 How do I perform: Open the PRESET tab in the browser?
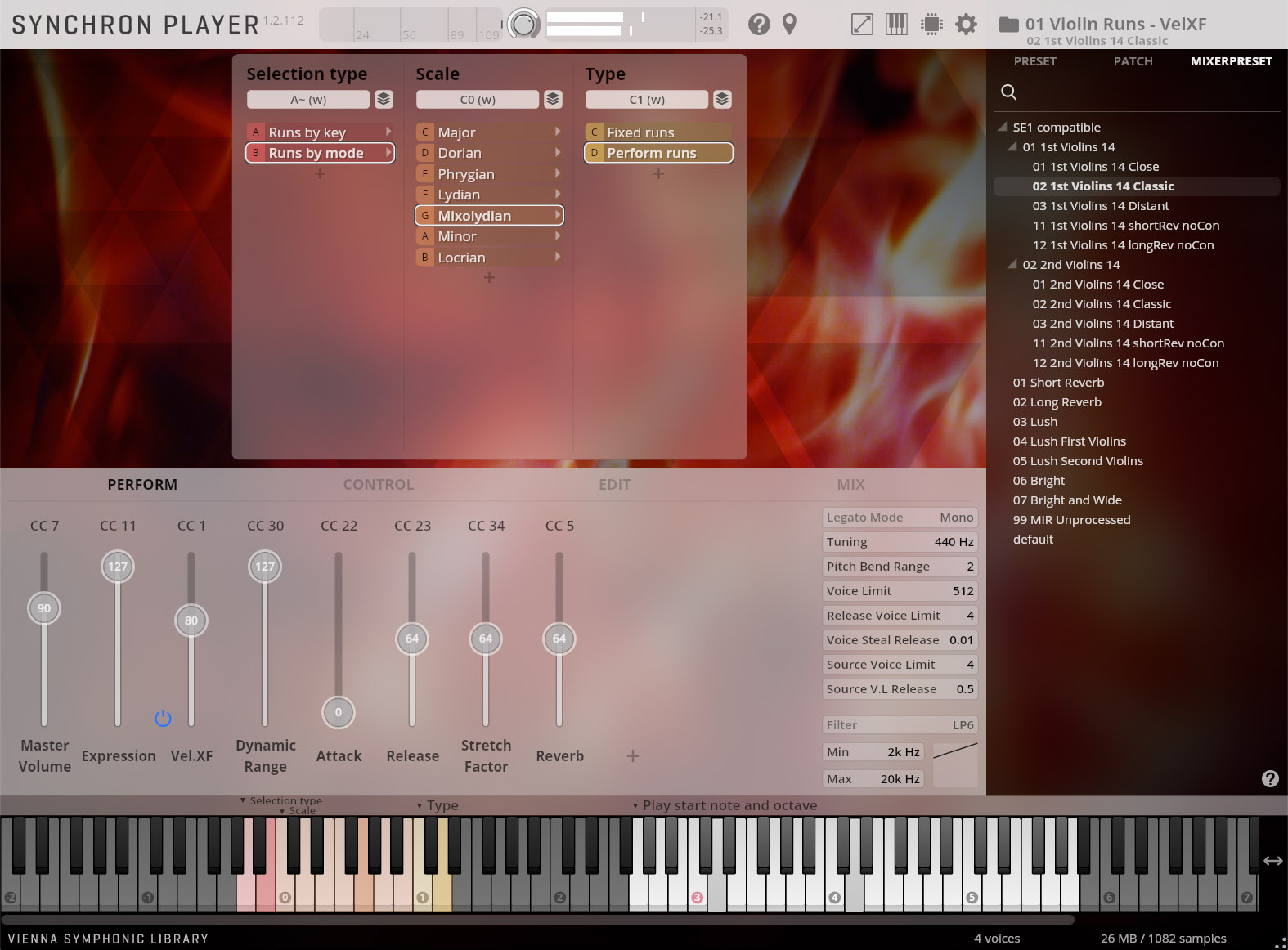[x=1034, y=61]
